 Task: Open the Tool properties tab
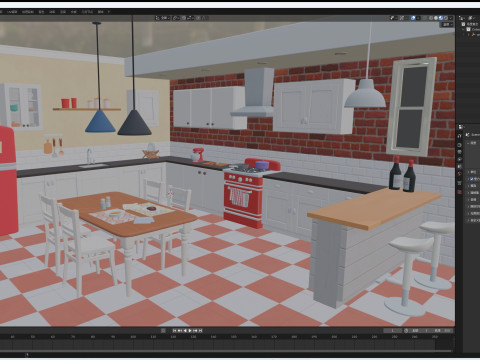[x=459, y=136]
